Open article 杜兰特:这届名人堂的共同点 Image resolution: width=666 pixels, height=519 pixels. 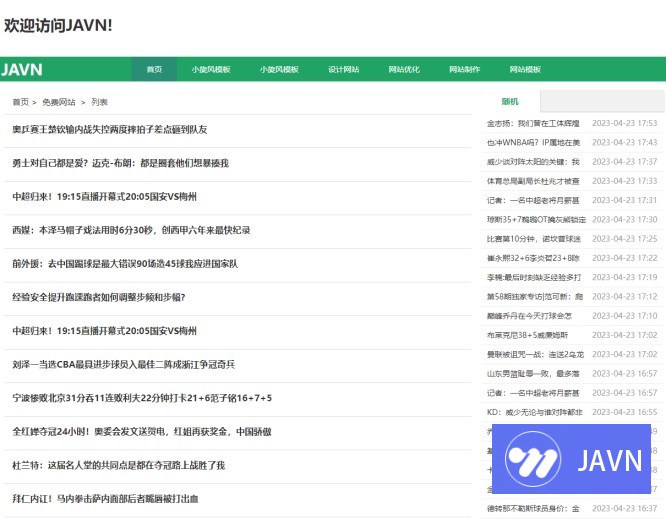click(x=118, y=465)
